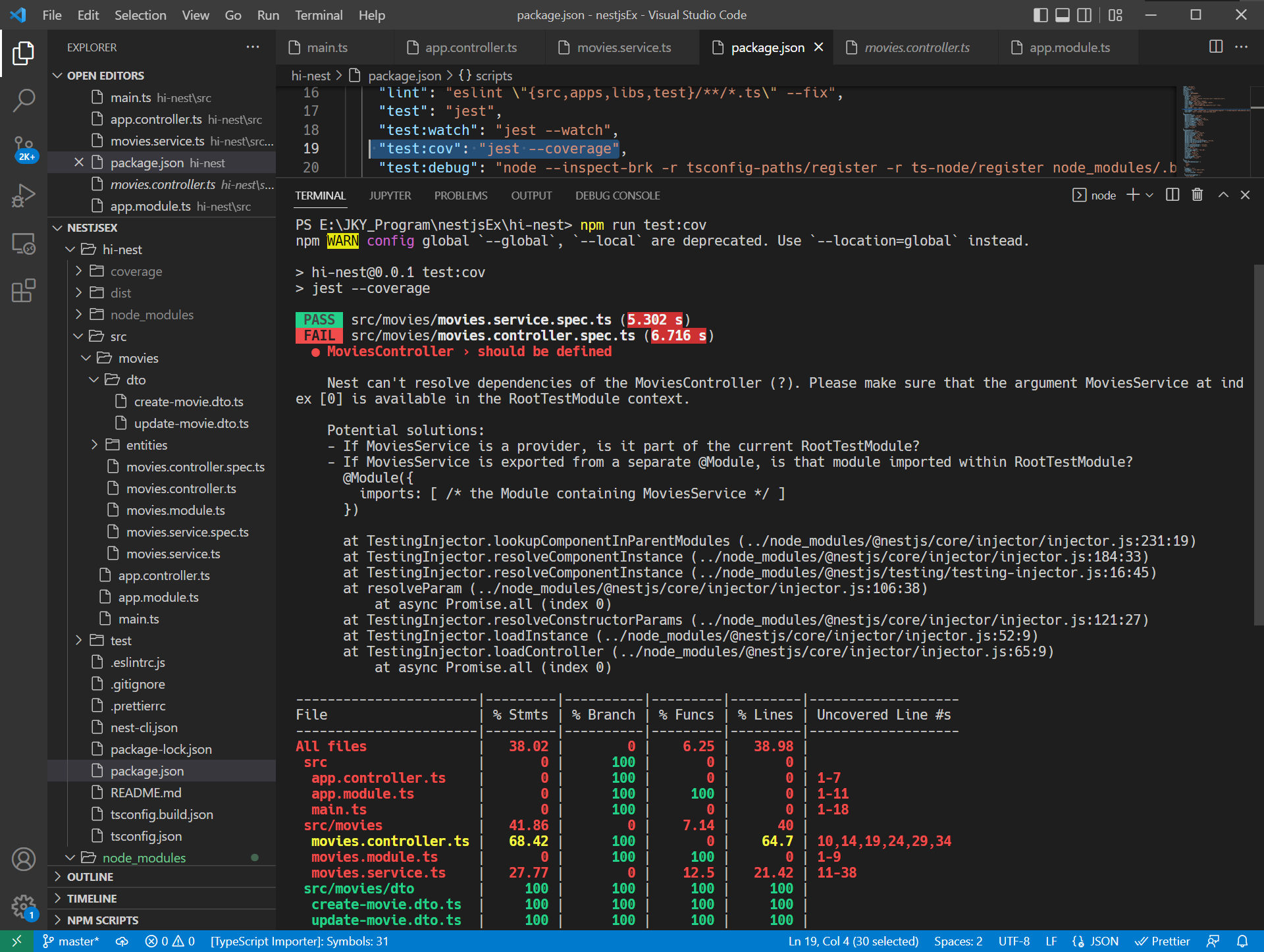Open the Extensions view
This screenshot has width=1264, height=952.
coord(24,290)
